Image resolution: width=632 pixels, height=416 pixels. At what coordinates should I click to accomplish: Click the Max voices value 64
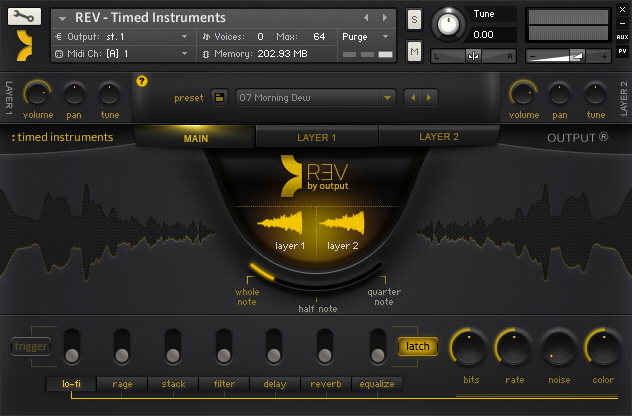coord(319,37)
